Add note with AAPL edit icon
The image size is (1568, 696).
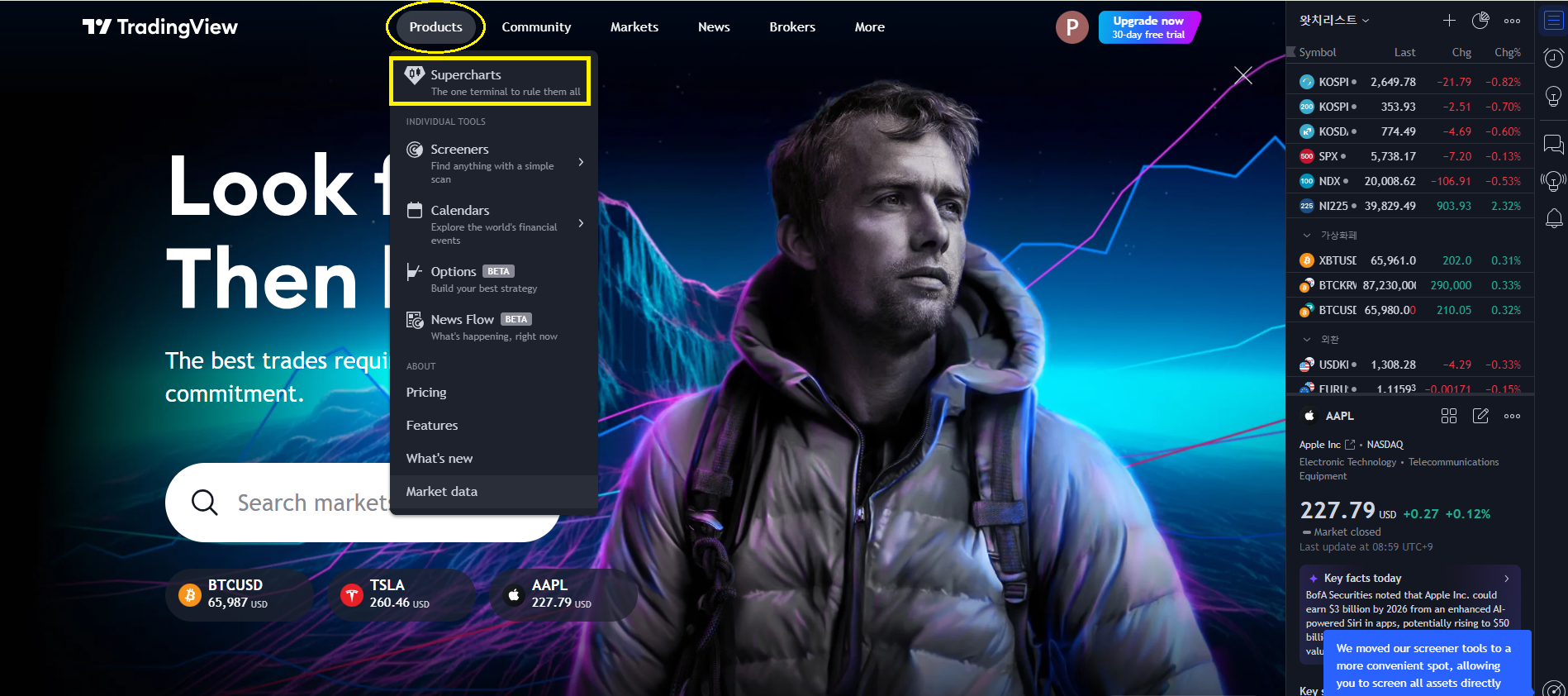point(1480,416)
